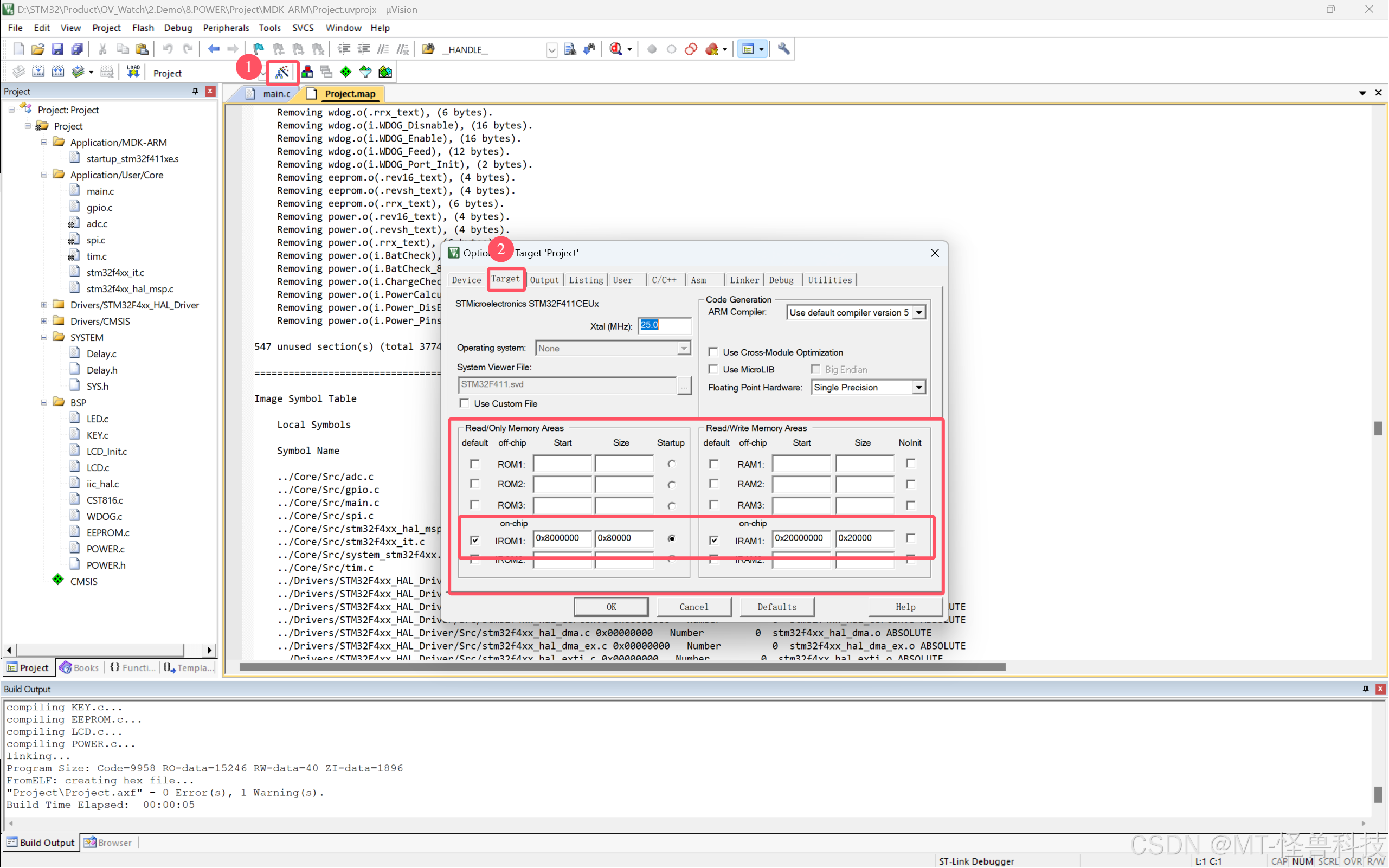The height and width of the screenshot is (868, 1389).
Task: Open the ARM Compiler version dropdown
Action: [x=919, y=312]
